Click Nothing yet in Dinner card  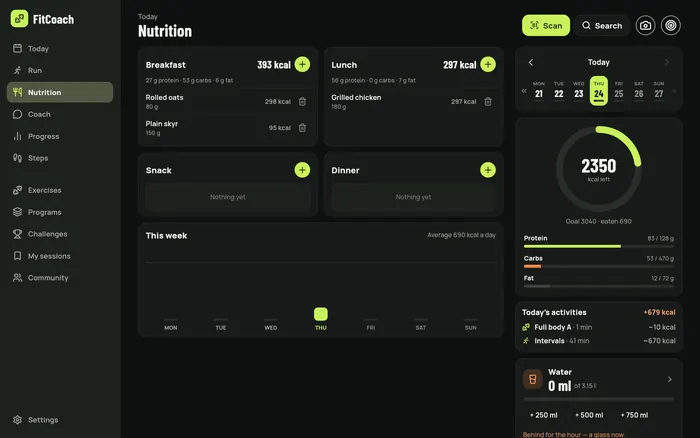coord(413,197)
